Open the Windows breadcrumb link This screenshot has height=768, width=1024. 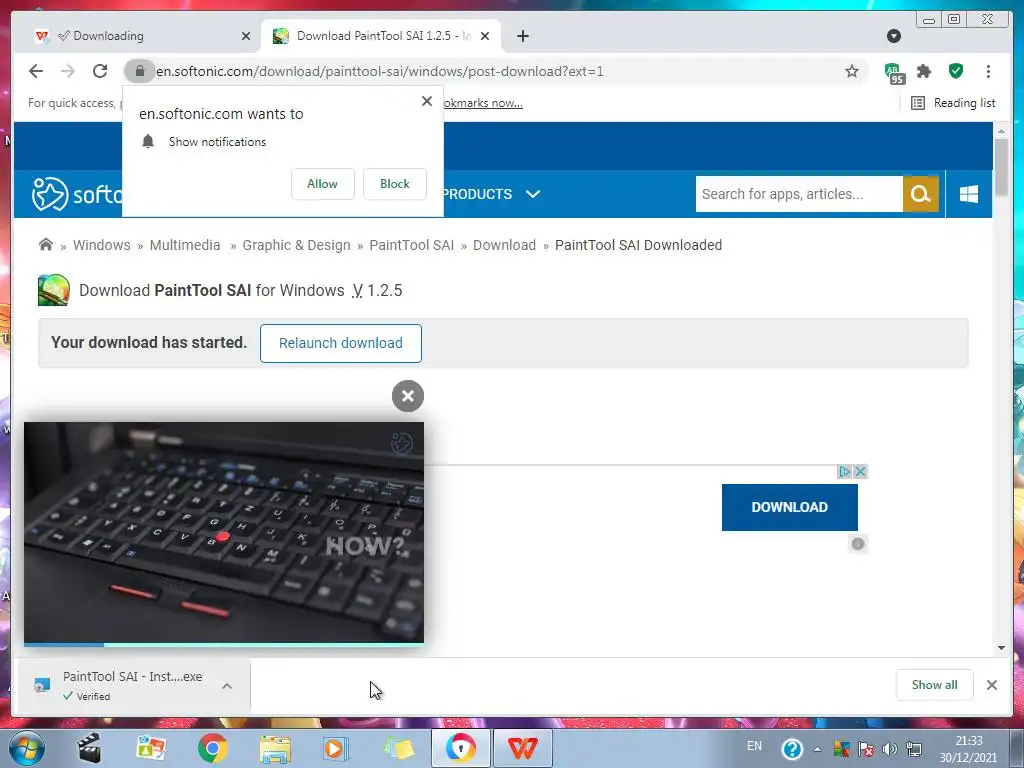click(x=102, y=245)
